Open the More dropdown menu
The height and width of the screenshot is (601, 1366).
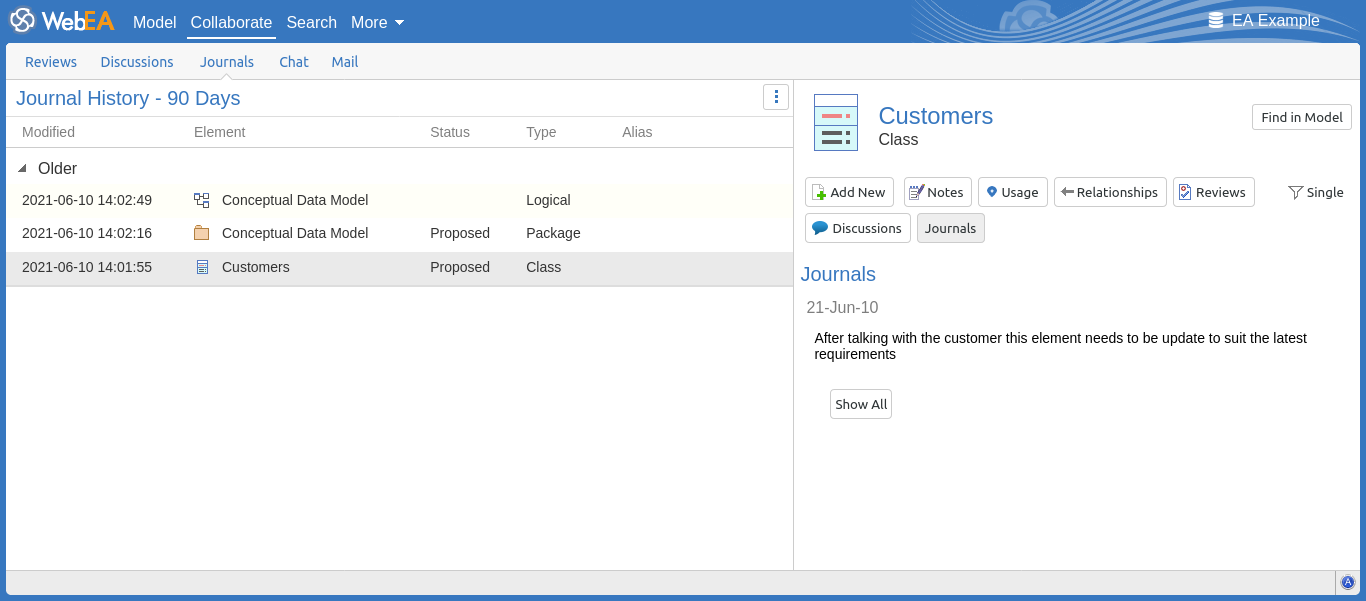tap(377, 22)
